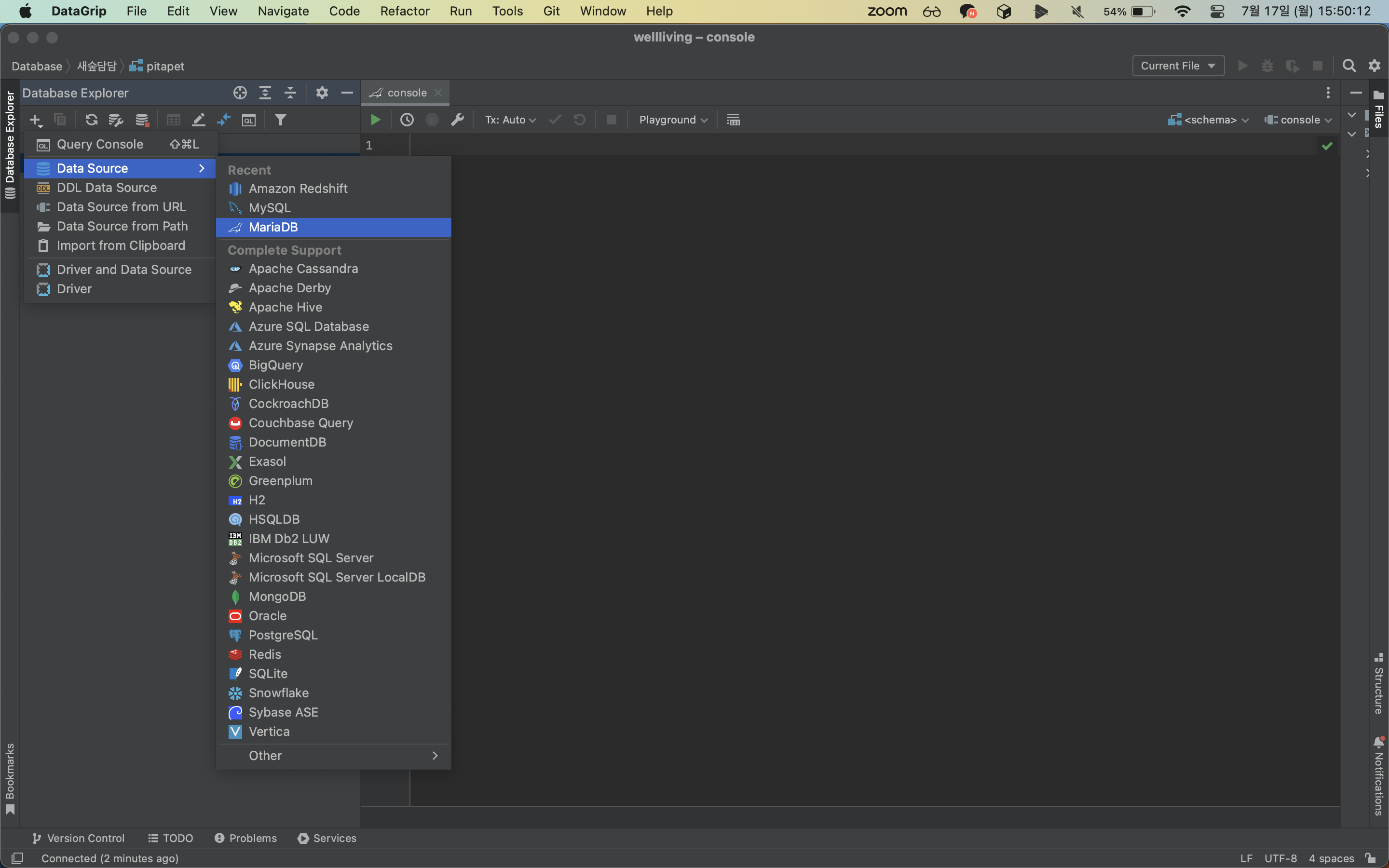1389x868 pixels.
Task: Open the Playground mode dropdown
Action: [673, 120]
